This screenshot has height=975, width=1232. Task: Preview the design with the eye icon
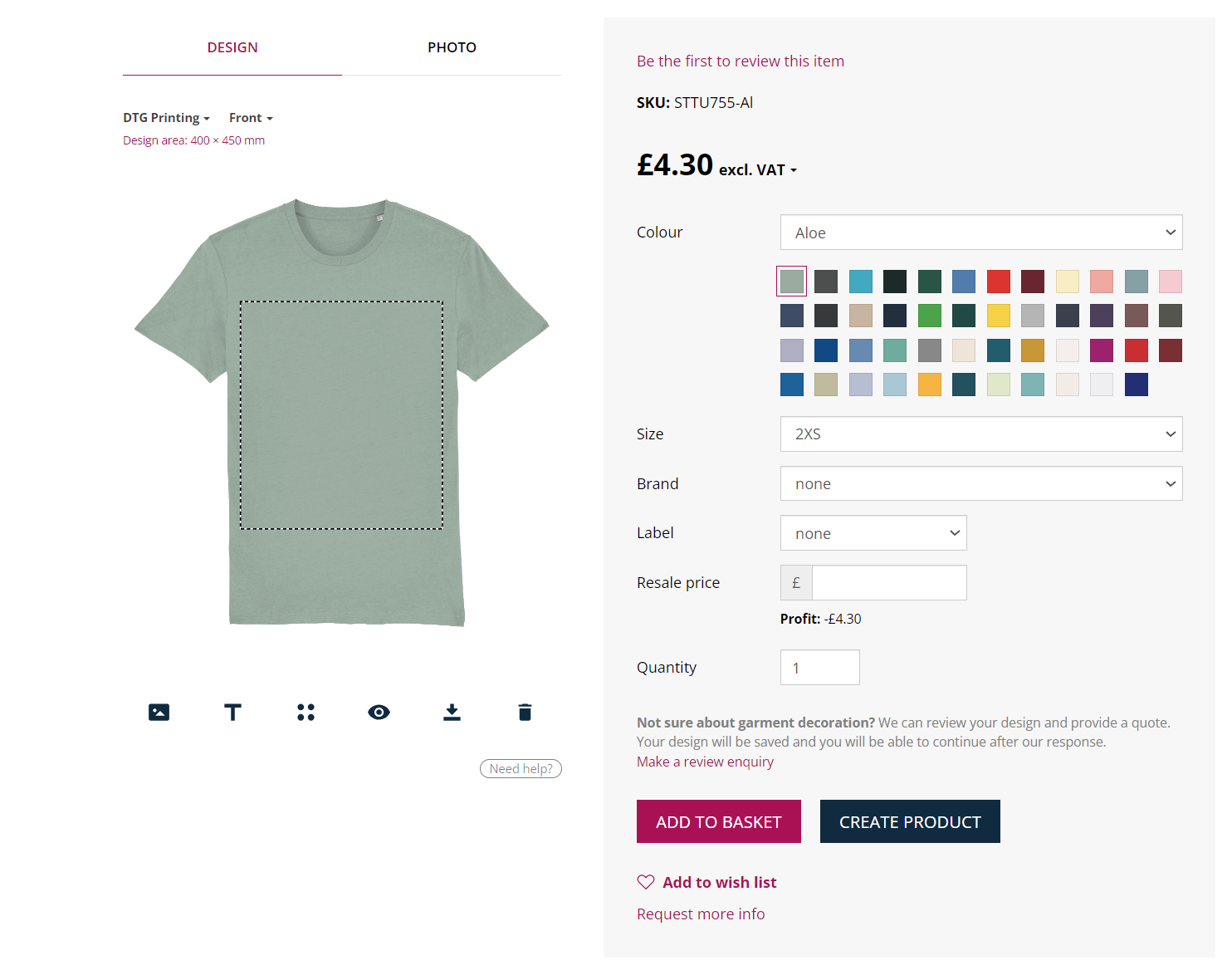click(x=379, y=712)
